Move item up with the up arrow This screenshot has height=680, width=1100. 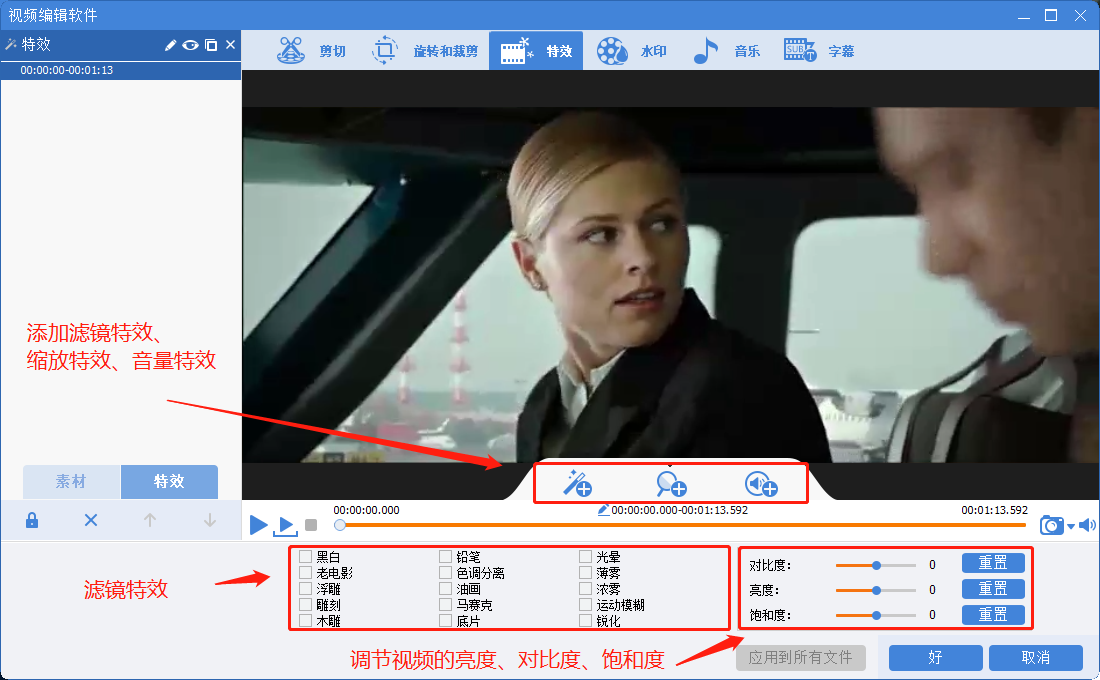[149, 521]
